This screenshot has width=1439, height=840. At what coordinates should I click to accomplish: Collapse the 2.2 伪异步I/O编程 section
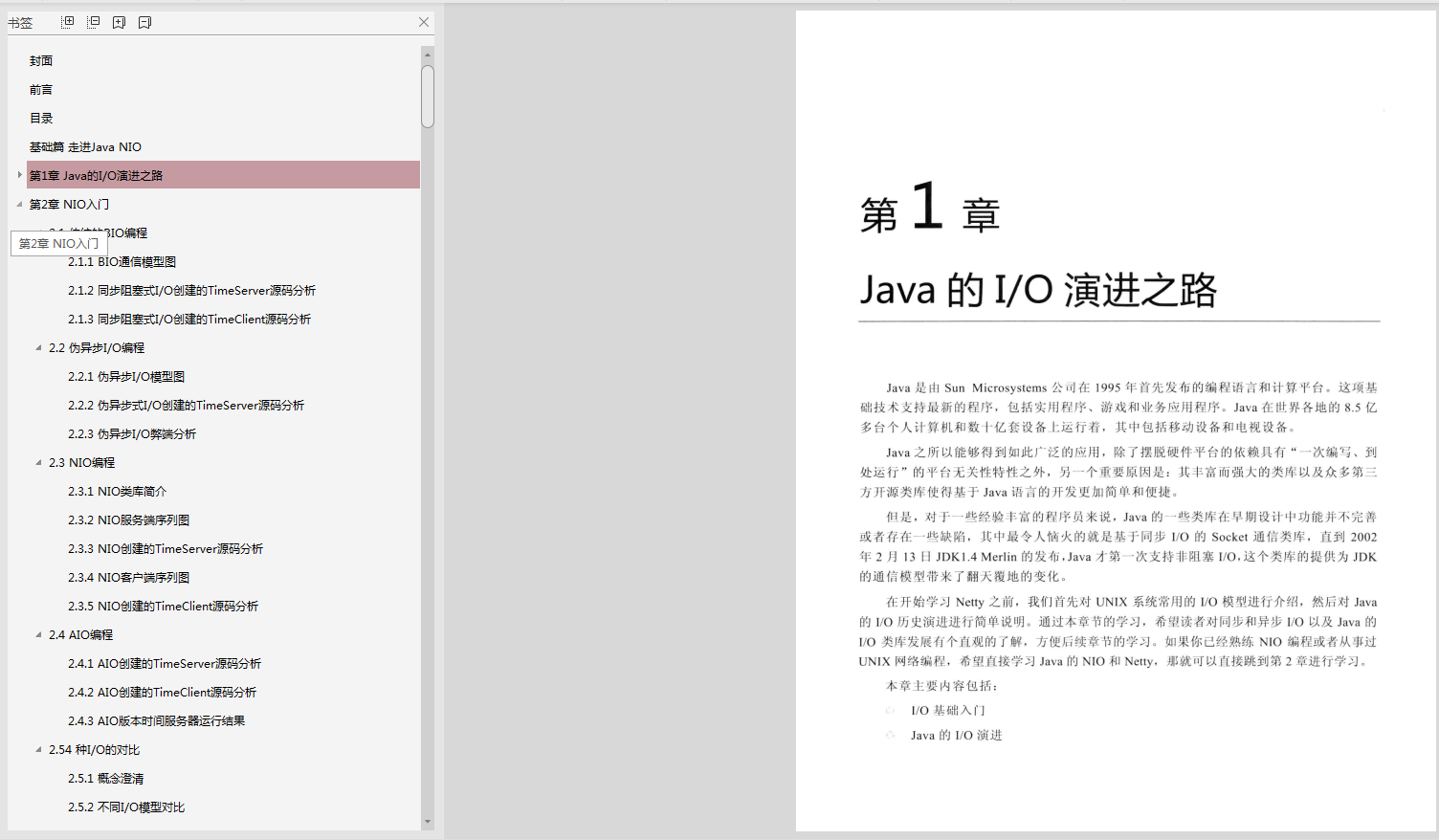click(x=38, y=347)
